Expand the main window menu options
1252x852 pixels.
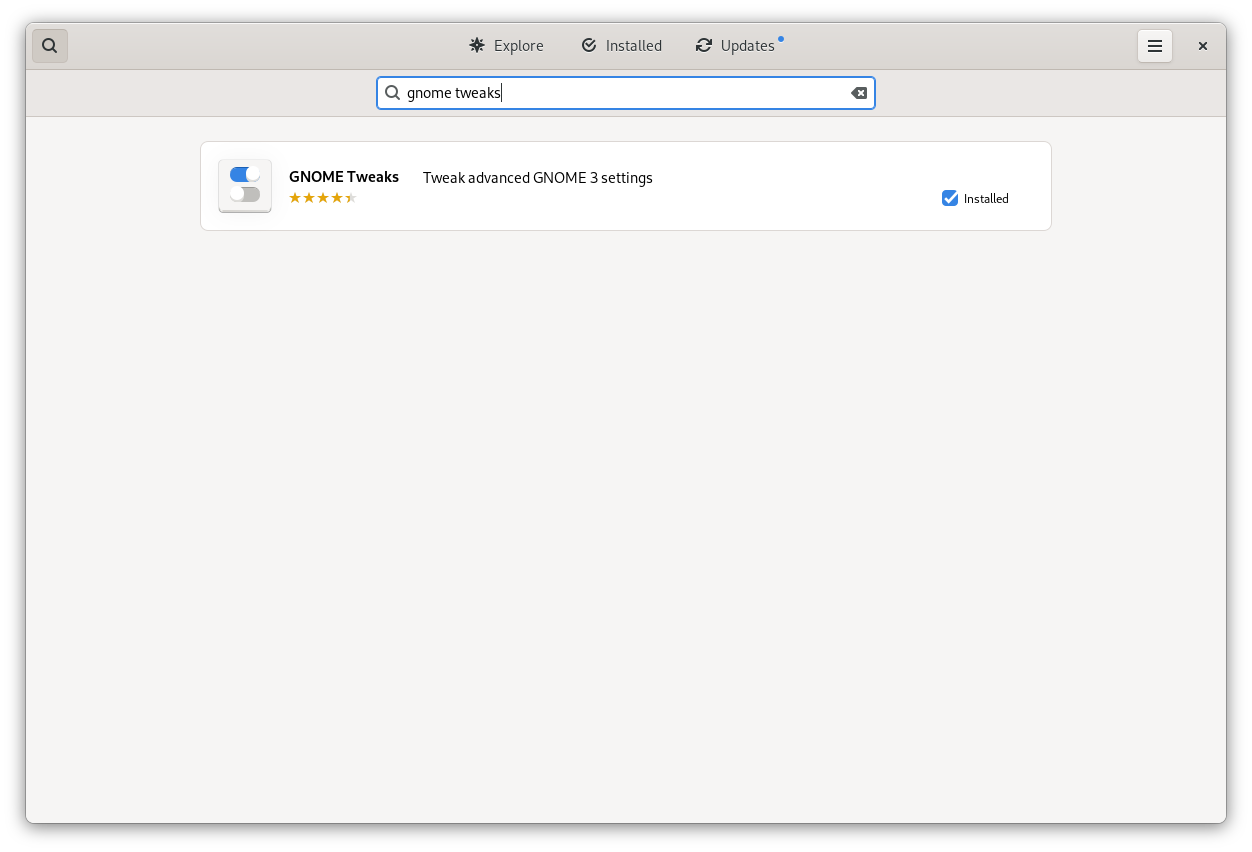point(1155,45)
